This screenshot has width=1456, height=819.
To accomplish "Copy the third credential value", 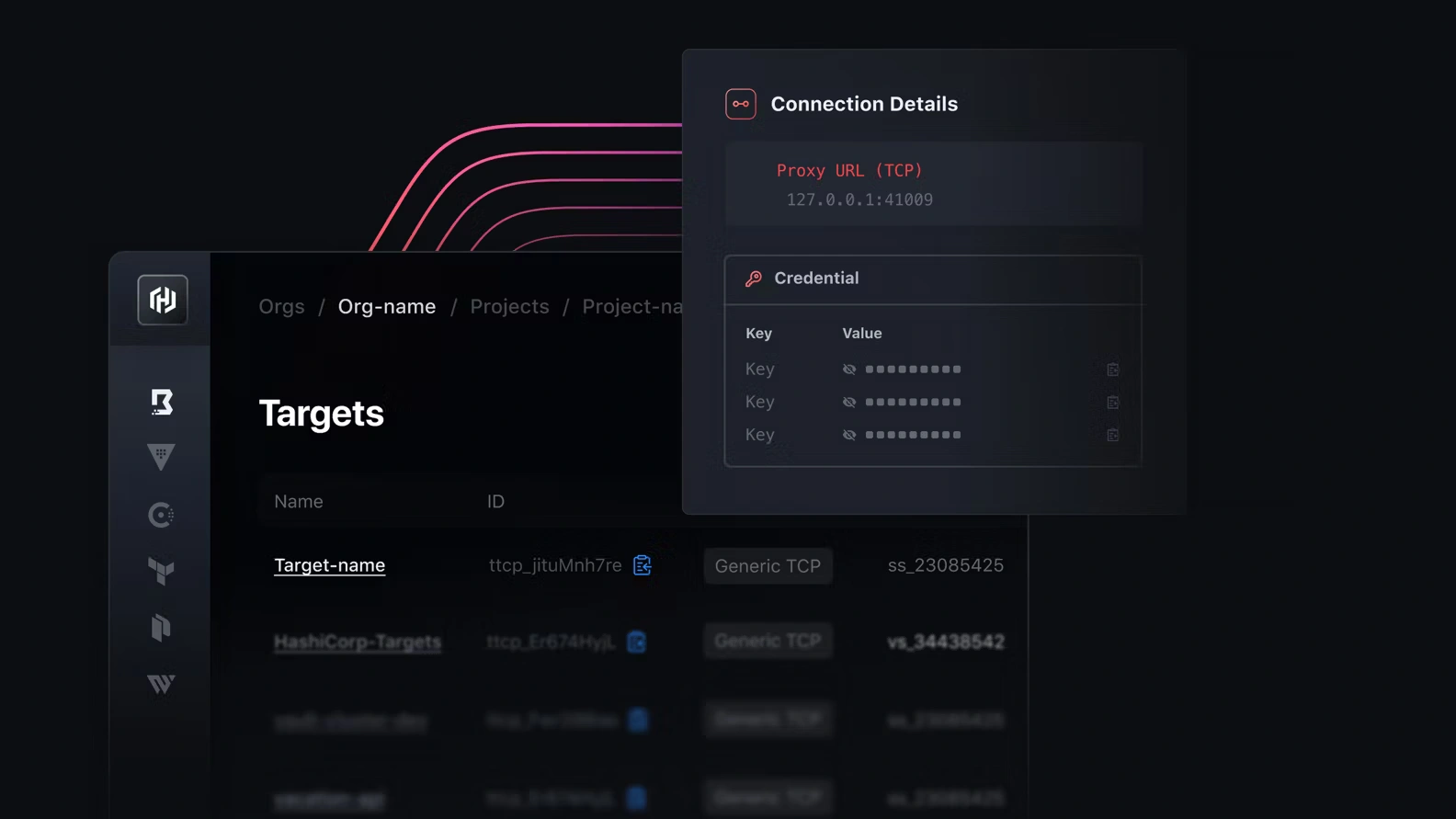I will pyautogui.click(x=1112, y=435).
